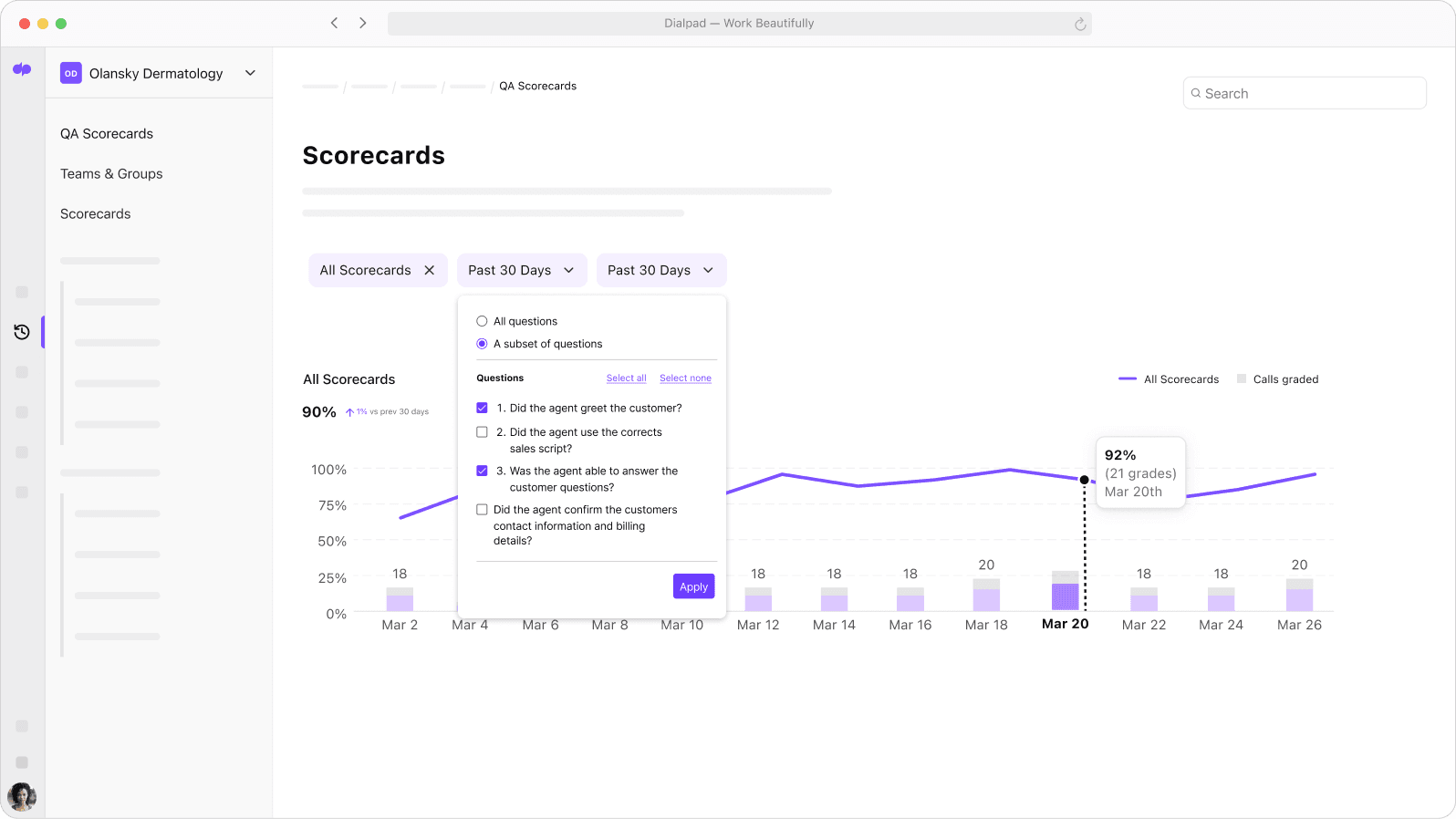Check the confirm contact information question
Viewport: 1456px width, 819px height.
click(x=482, y=510)
